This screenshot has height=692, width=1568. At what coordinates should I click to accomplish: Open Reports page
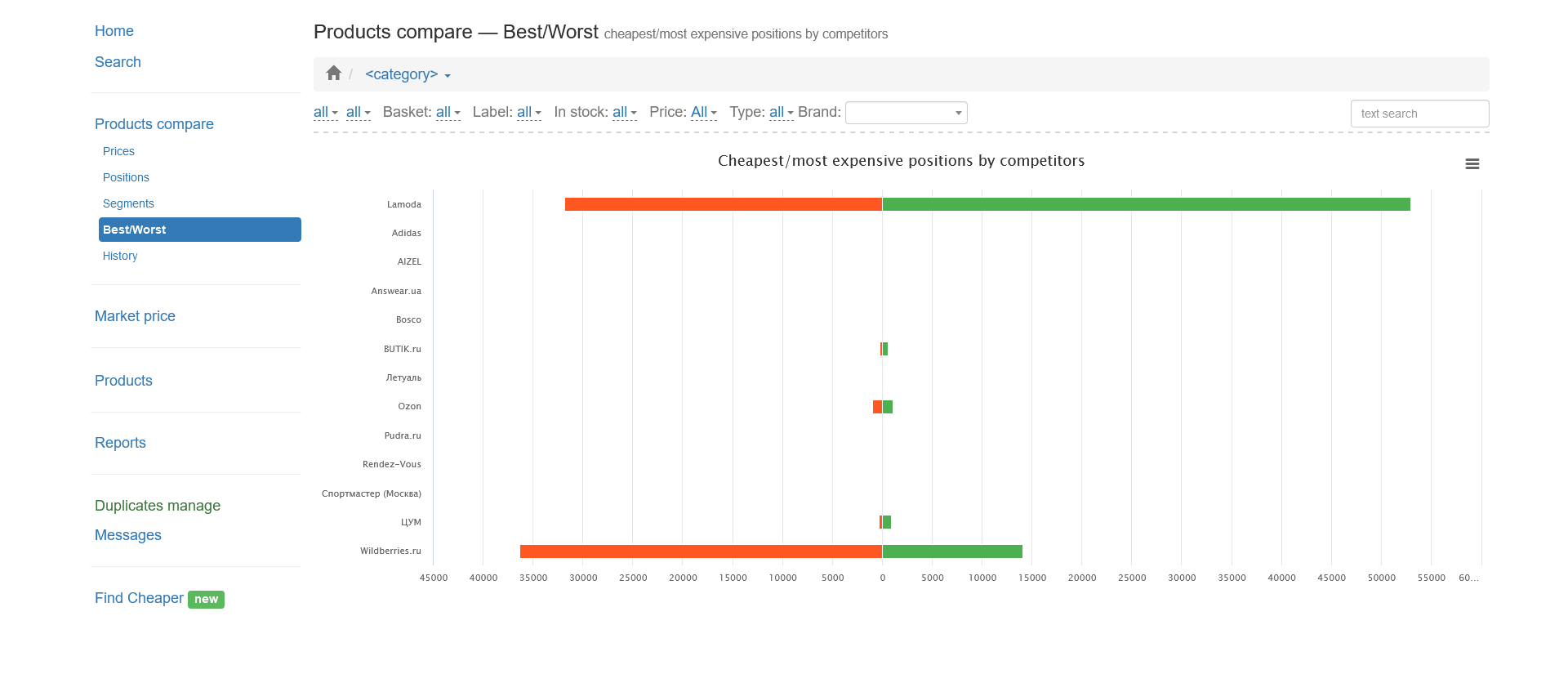[120, 443]
